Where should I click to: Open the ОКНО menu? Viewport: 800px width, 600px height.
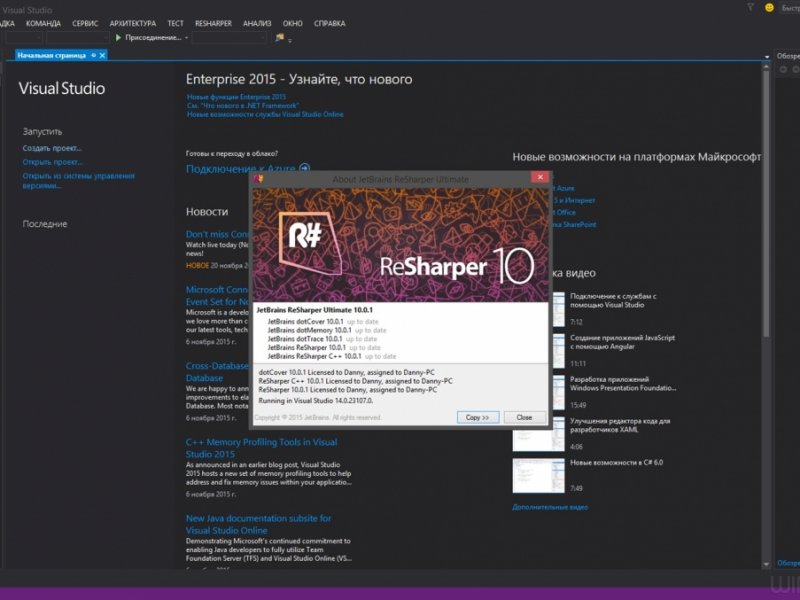[293, 23]
